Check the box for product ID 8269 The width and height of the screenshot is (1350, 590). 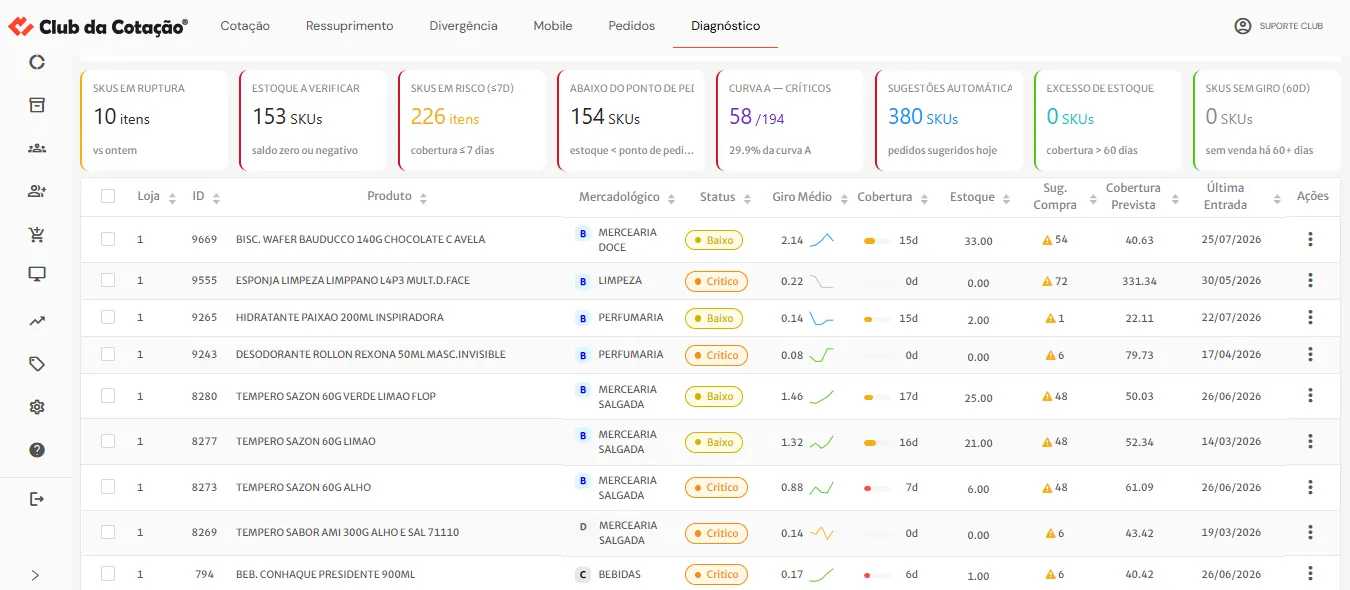[108, 532]
